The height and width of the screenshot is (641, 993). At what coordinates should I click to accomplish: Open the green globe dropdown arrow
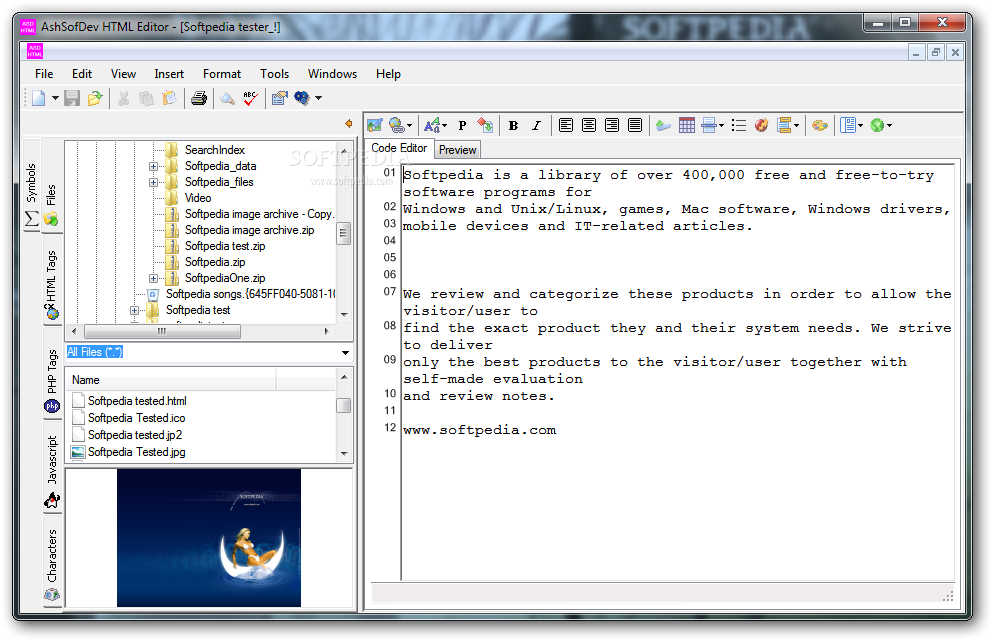click(x=890, y=125)
